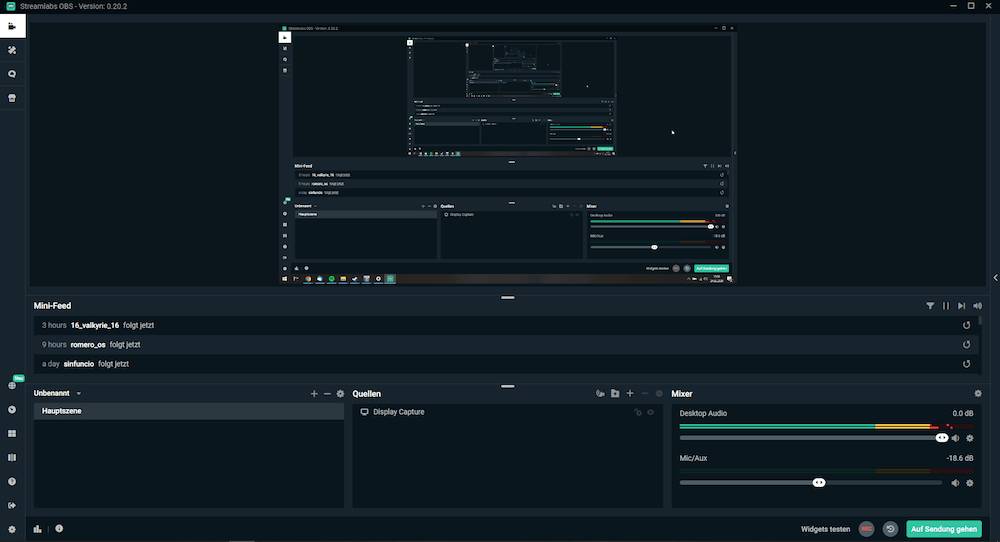This screenshot has height=542, width=1000.
Task: Click the logout arrow sidebar icon
Action: tap(12, 505)
